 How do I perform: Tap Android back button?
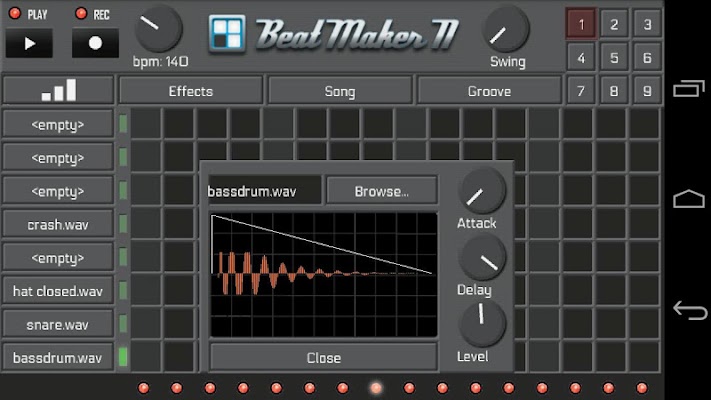689,310
